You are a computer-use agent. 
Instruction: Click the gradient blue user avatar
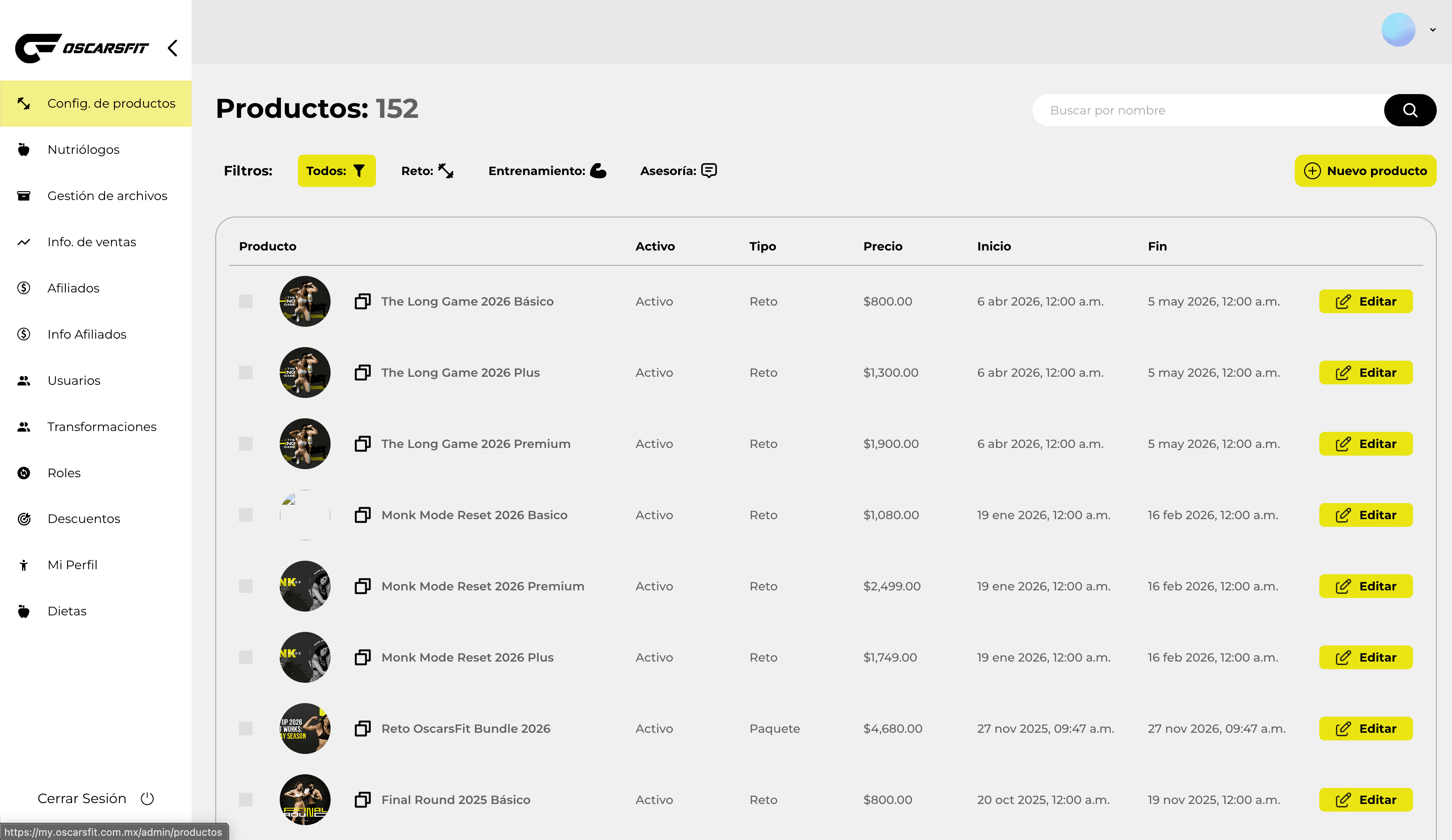tap(1398, 30)
